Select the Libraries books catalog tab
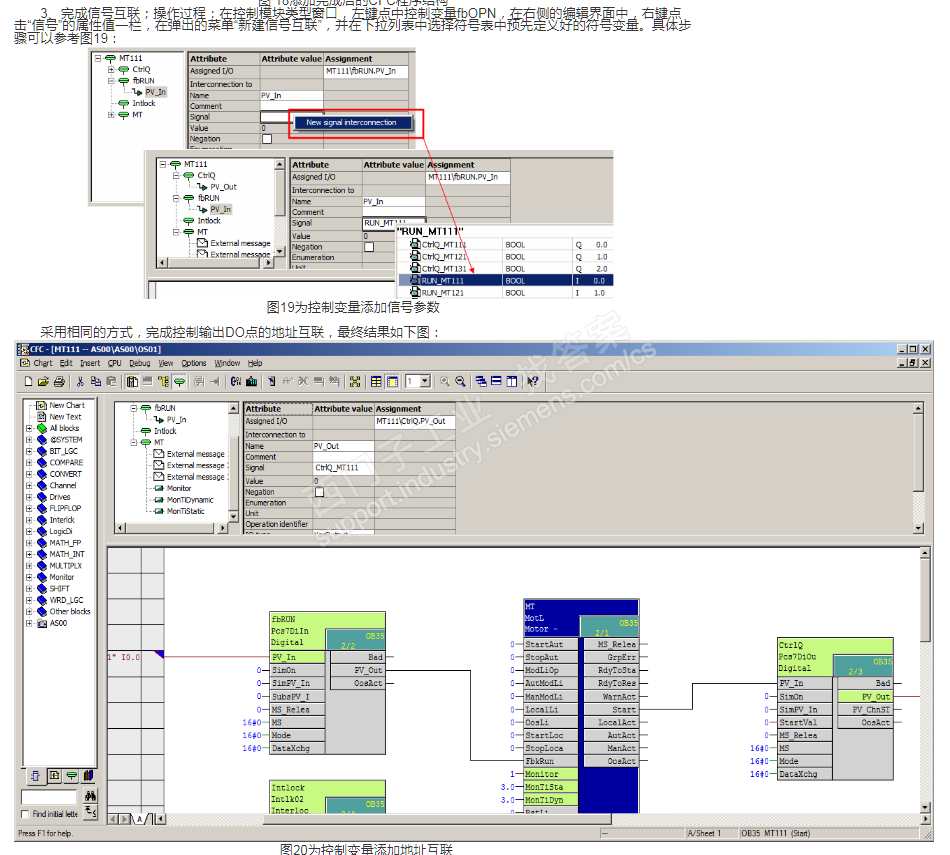The height and width of the screenshot is (855, 950). pos(88,776)
